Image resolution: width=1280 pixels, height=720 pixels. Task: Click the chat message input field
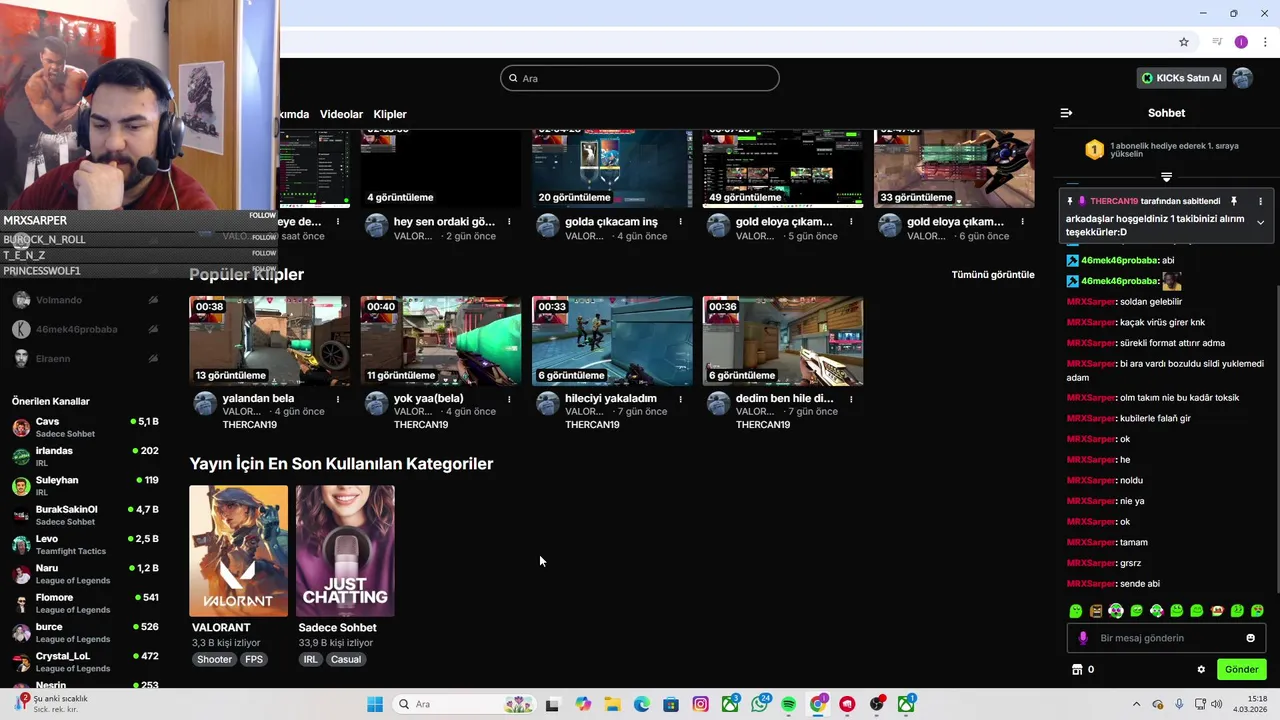coord(1166,638)
